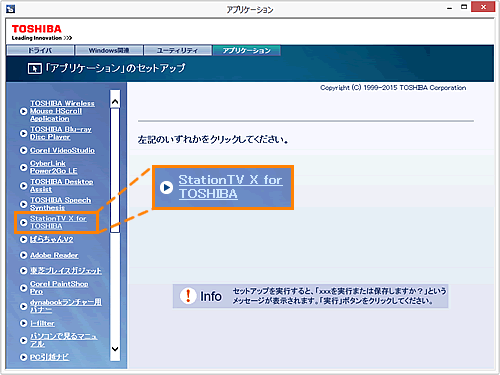
Task: Click the arrow icon beside dynabookランチャー用バナー
Action: pyautogui.click(x=23, y=306)
